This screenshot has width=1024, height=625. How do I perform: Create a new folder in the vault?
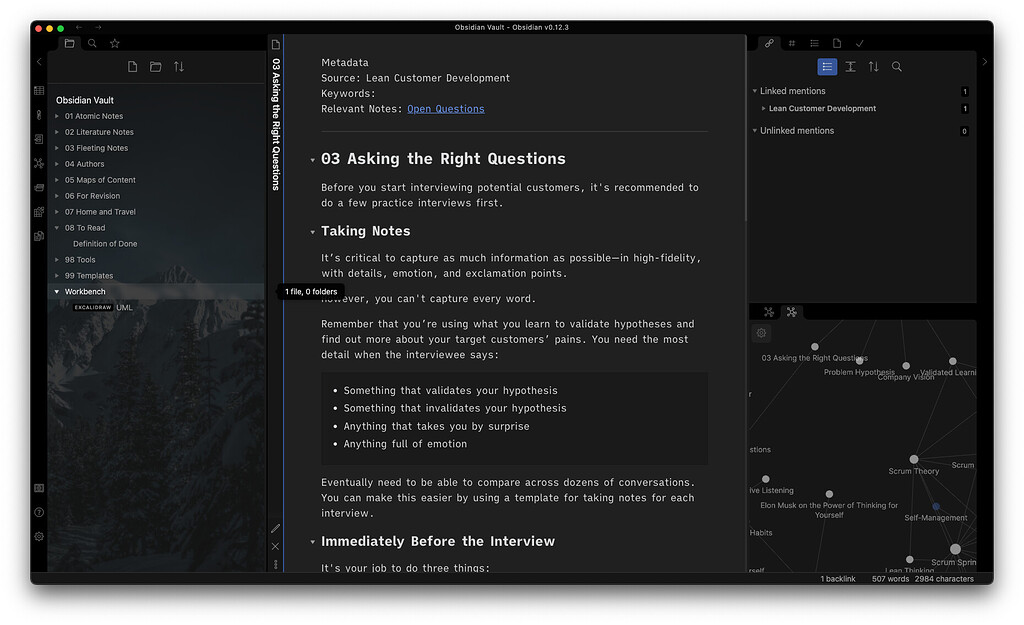pyautogui.click(x=155, y=66)
